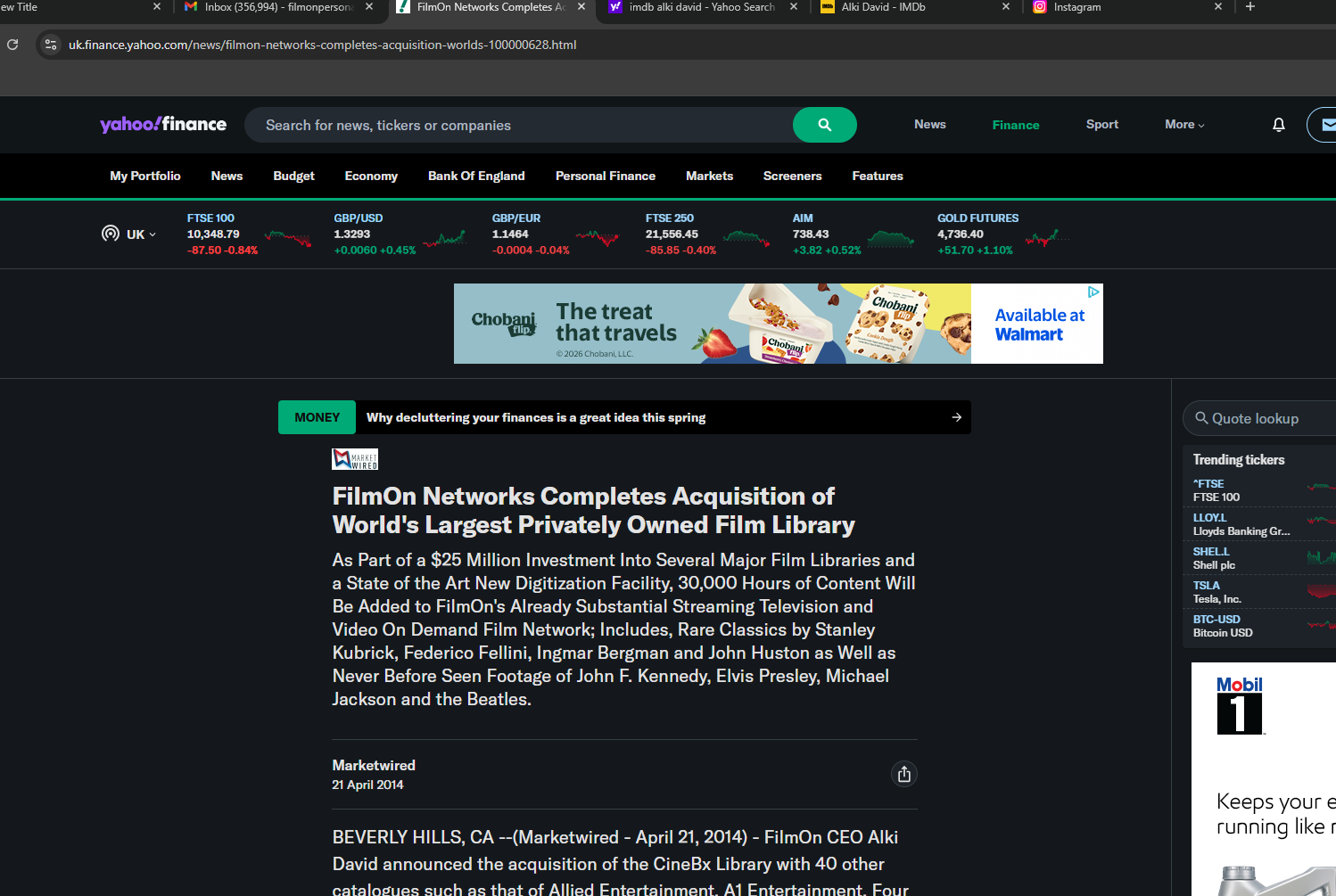The width and height of the screenshot is (1336, 896).
Task: Expand the More menu in header
Action: (1183, 125)
